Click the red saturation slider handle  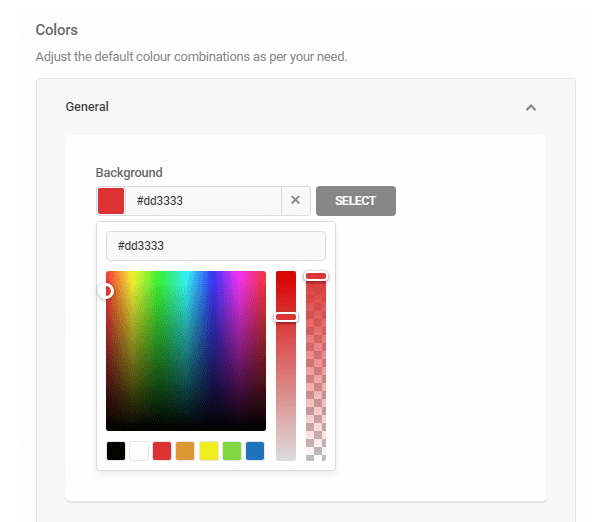(286, 317)
